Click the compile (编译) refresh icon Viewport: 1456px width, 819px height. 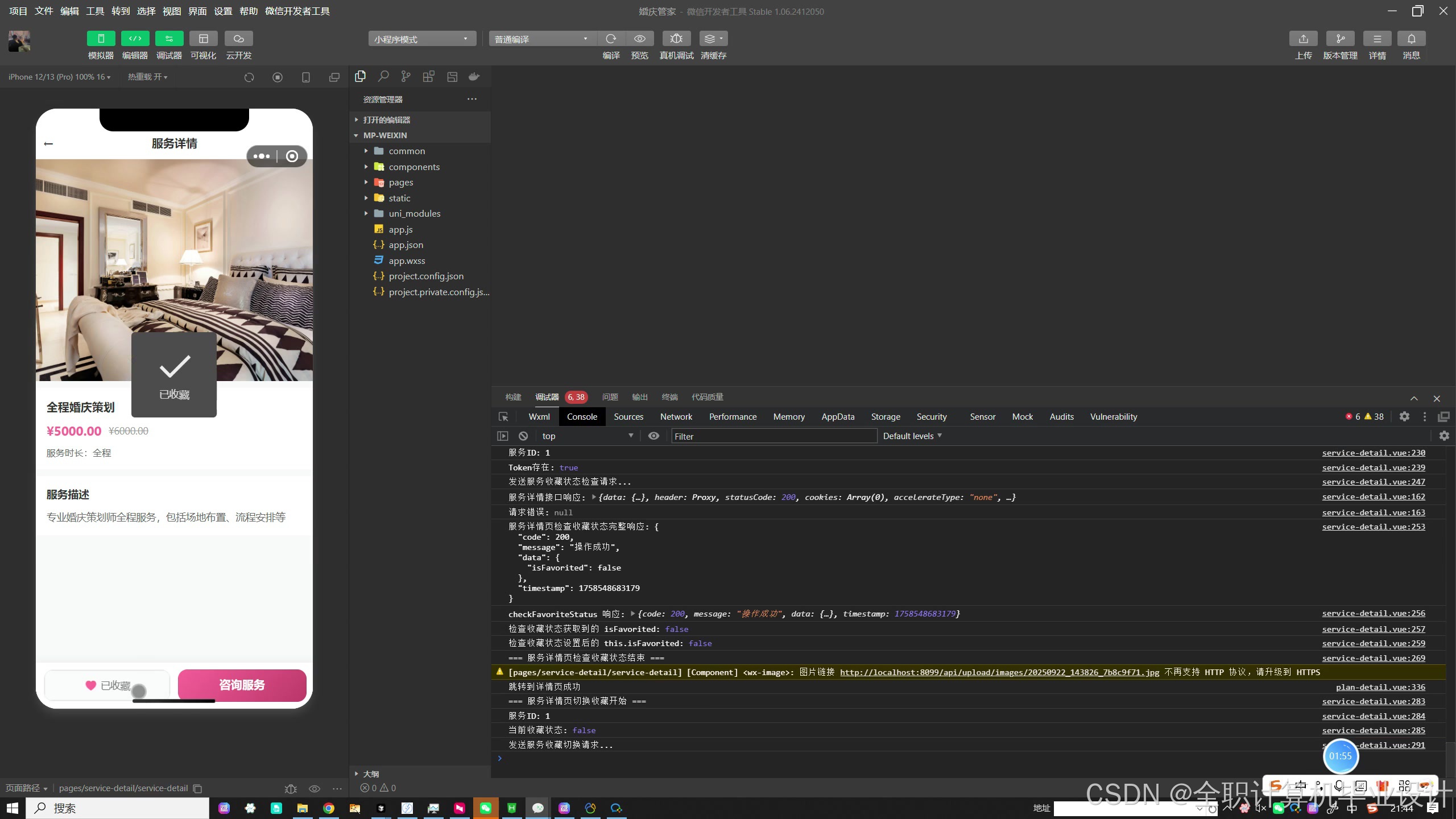(611, 39)
